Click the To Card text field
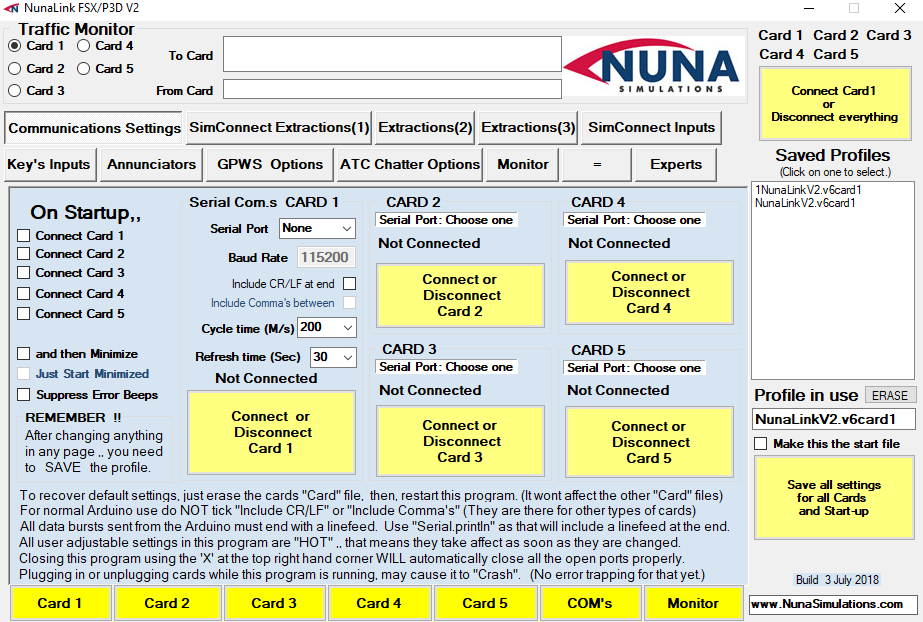This screenshot has height=622, width=923. (392, 54)
